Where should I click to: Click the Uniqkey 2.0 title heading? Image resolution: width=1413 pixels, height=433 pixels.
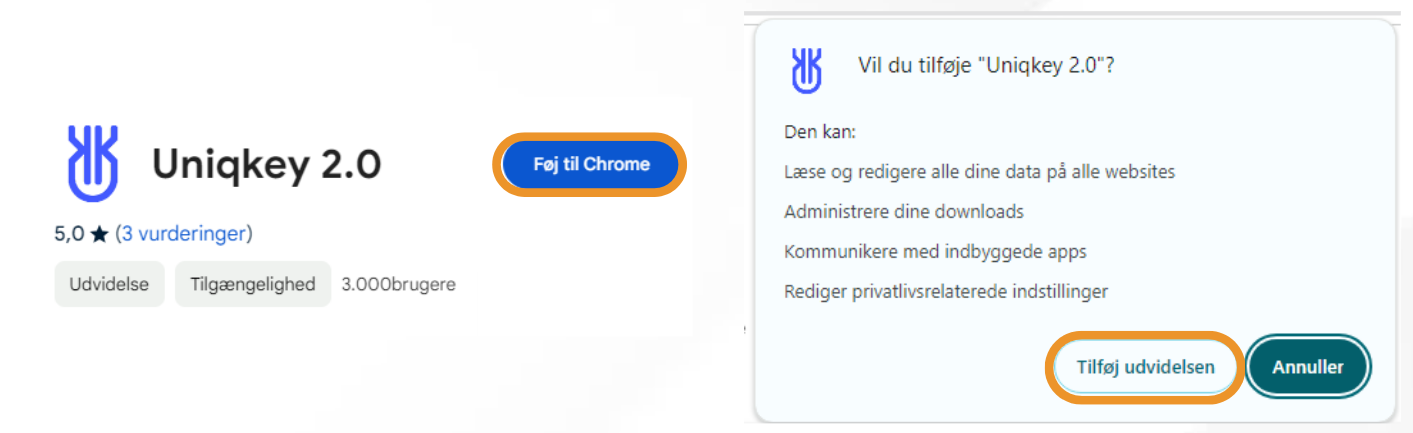(266, 164)
